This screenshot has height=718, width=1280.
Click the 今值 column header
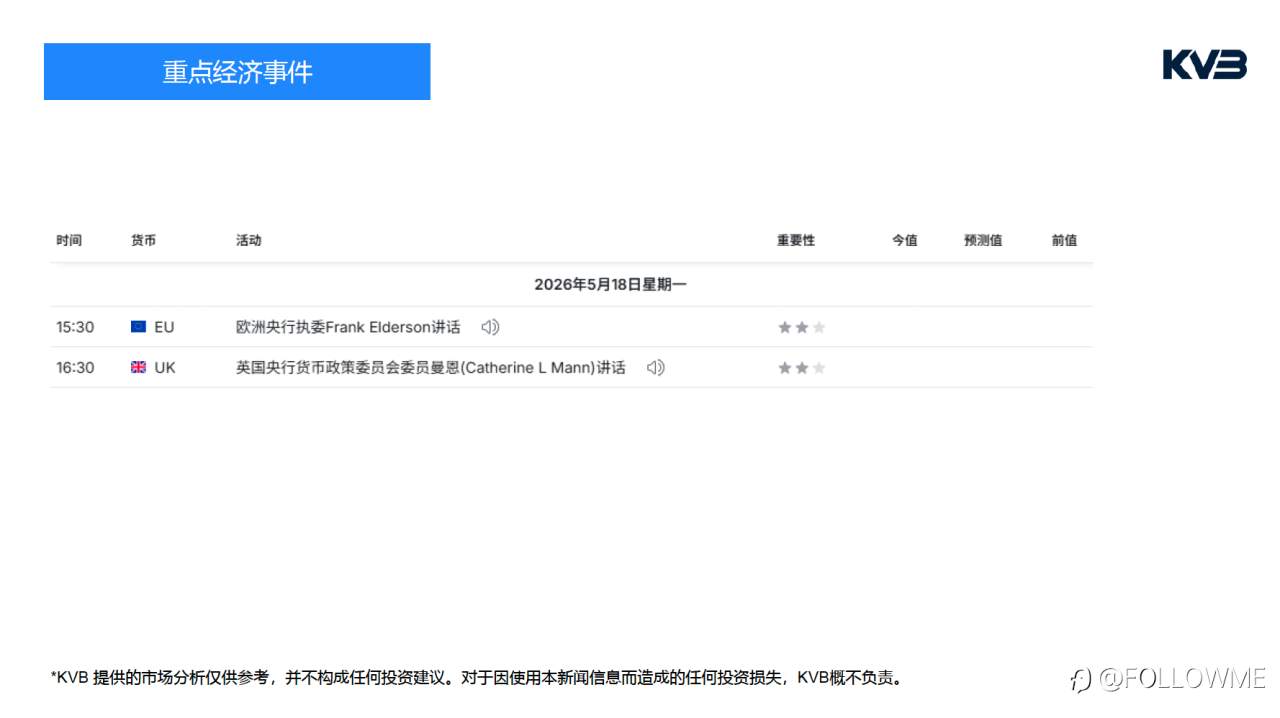pyautogui.click(x=905, y=240)
